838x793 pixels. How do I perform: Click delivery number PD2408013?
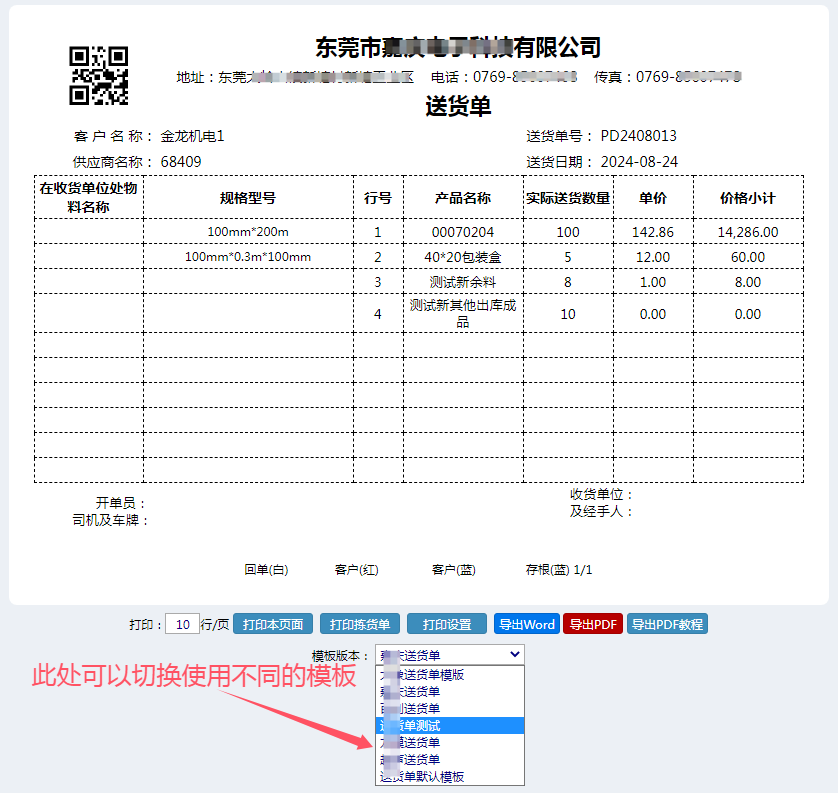coord(638,136)
